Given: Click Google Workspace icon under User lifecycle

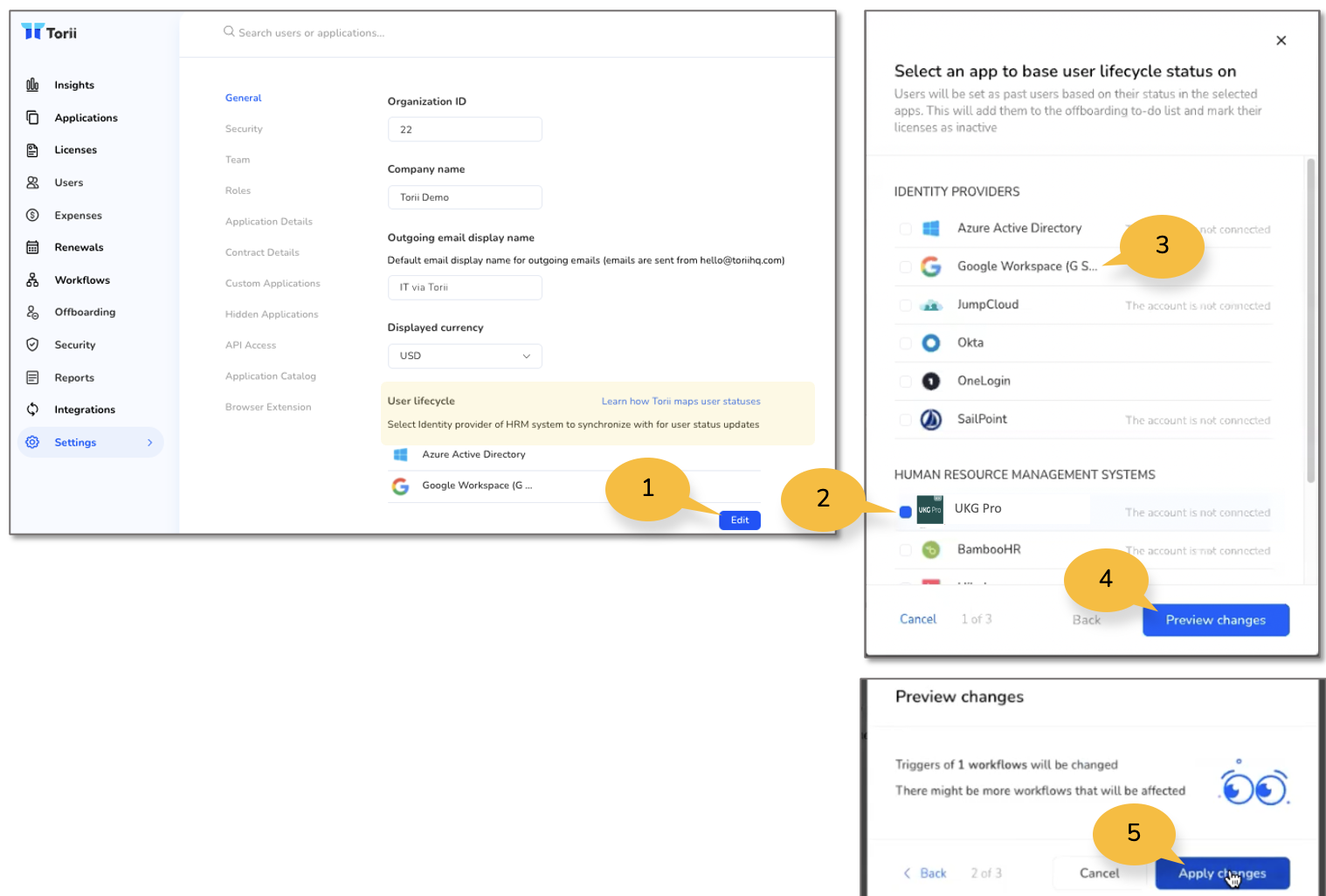Looking at the screenshot, I should coord(400,486).
